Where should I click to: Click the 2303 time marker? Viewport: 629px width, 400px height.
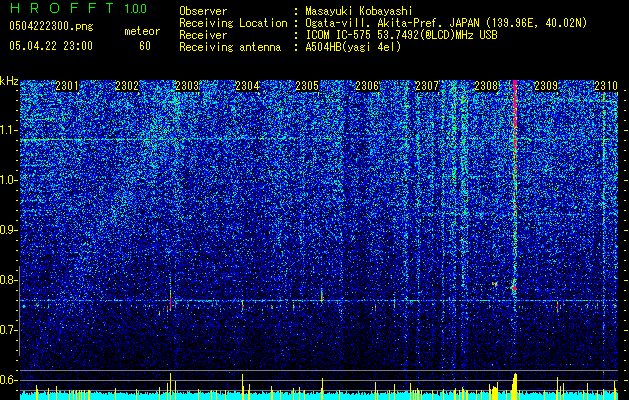point(187,86)
